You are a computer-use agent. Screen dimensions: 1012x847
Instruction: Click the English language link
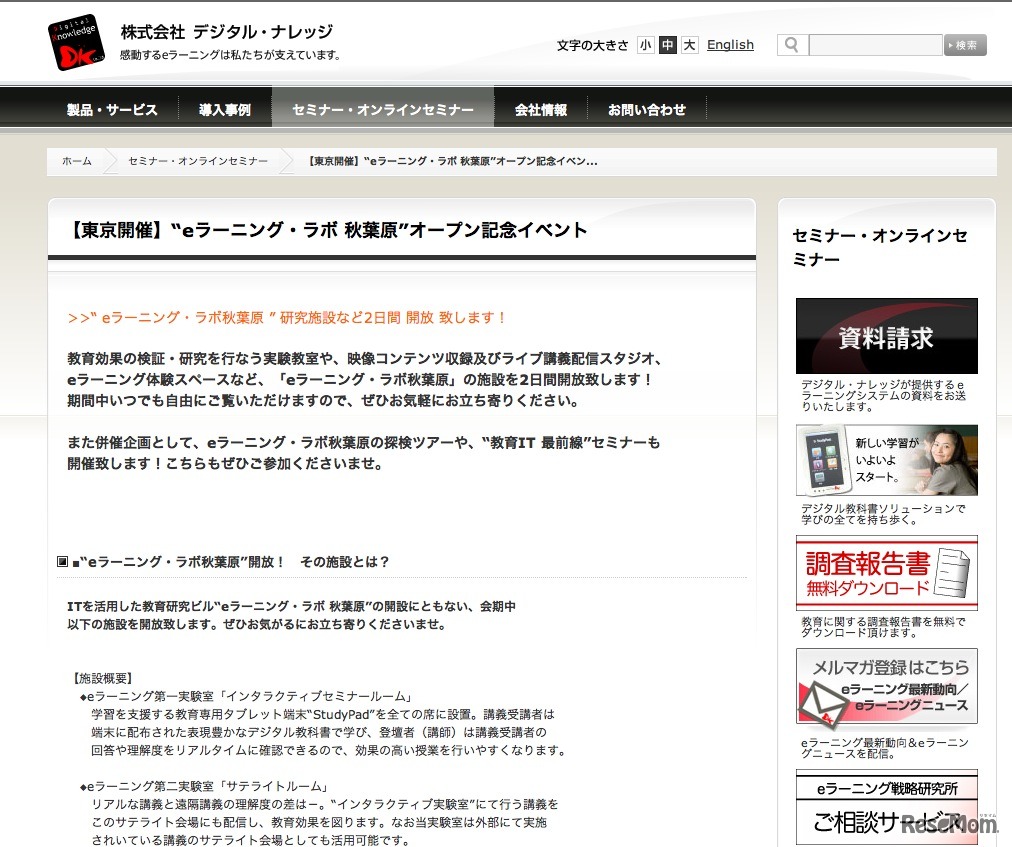pyautogui.click(x=730, y=44)
